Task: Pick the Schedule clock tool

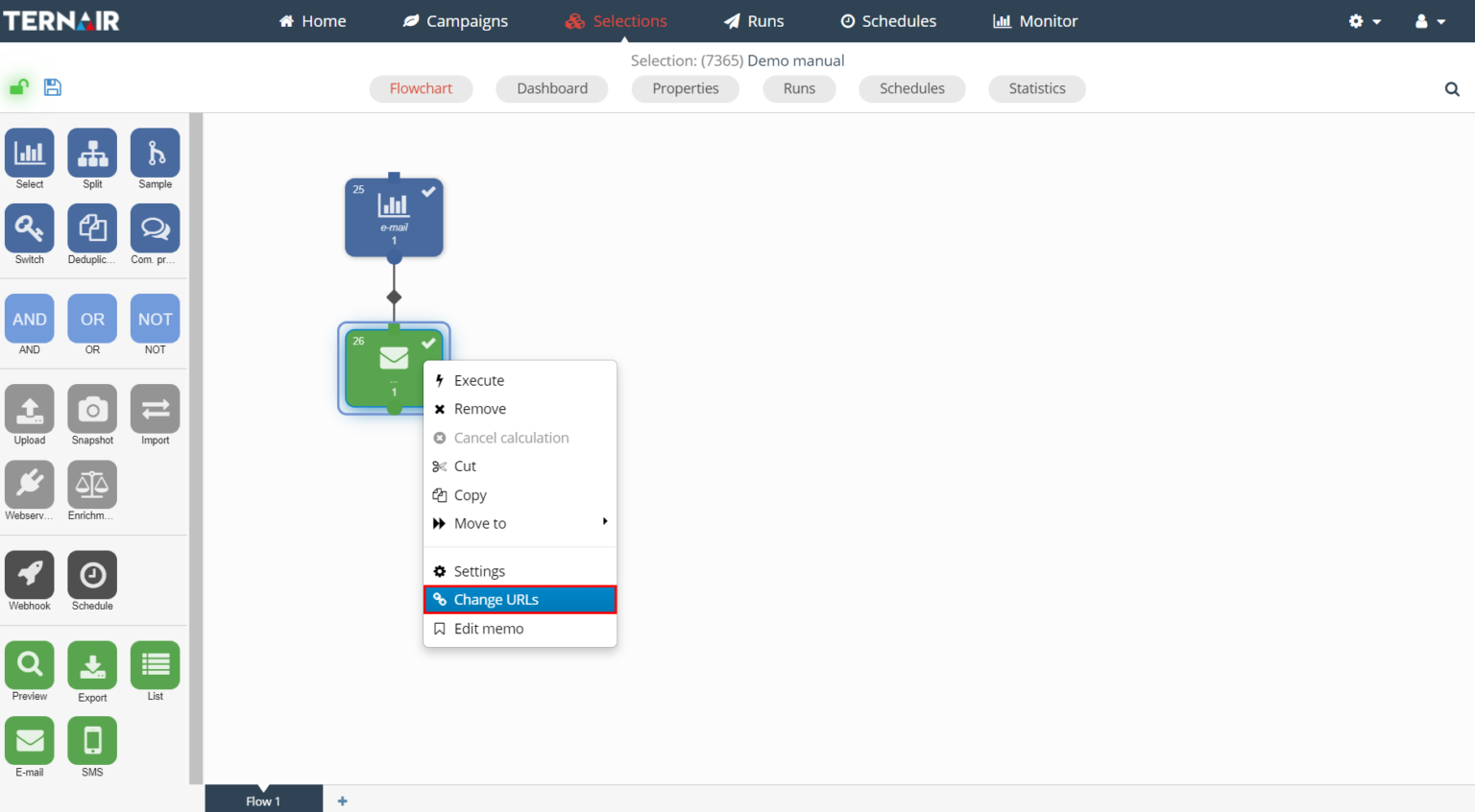Action: (x=92, y=575)
